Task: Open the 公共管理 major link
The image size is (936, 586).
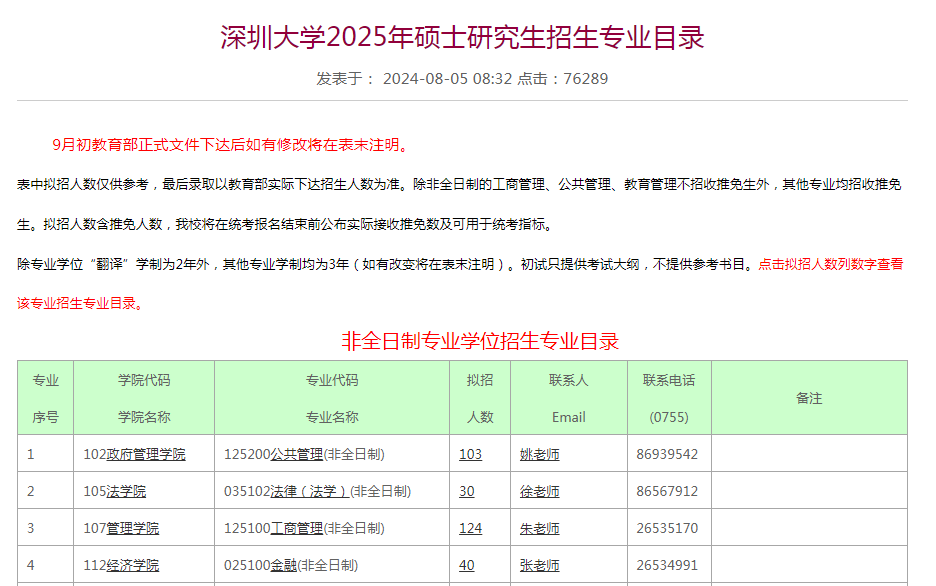Action: [297, 454]
